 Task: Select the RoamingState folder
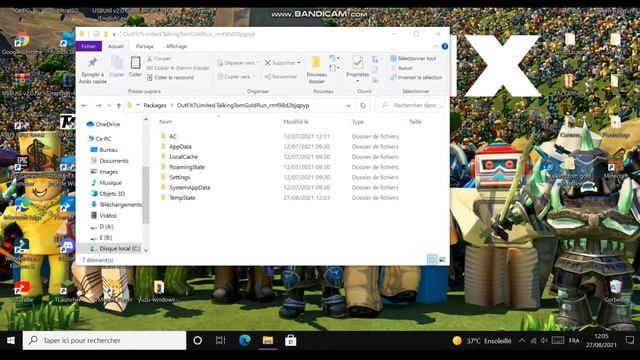click(x=187, y=167)
